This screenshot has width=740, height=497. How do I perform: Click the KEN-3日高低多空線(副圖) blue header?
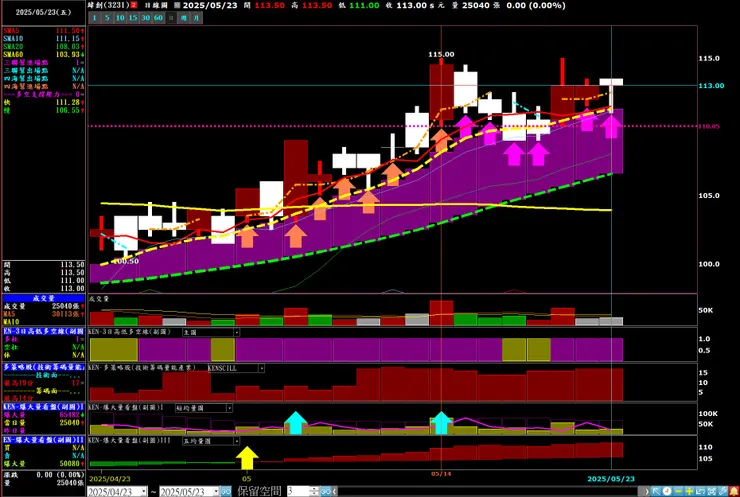[x=43, y=331]
